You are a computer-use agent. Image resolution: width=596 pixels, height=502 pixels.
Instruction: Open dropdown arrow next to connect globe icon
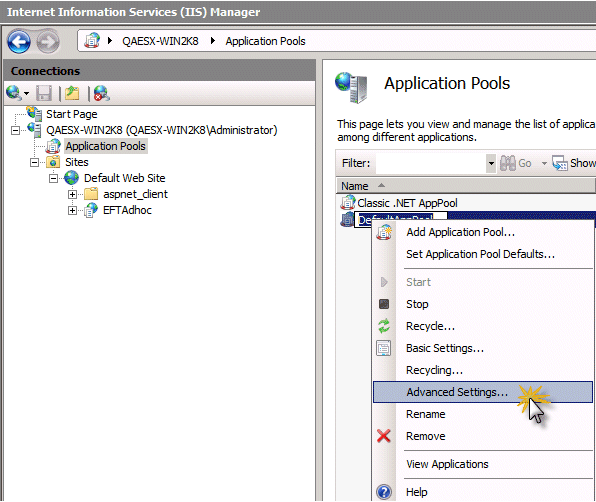pos(26,93)
